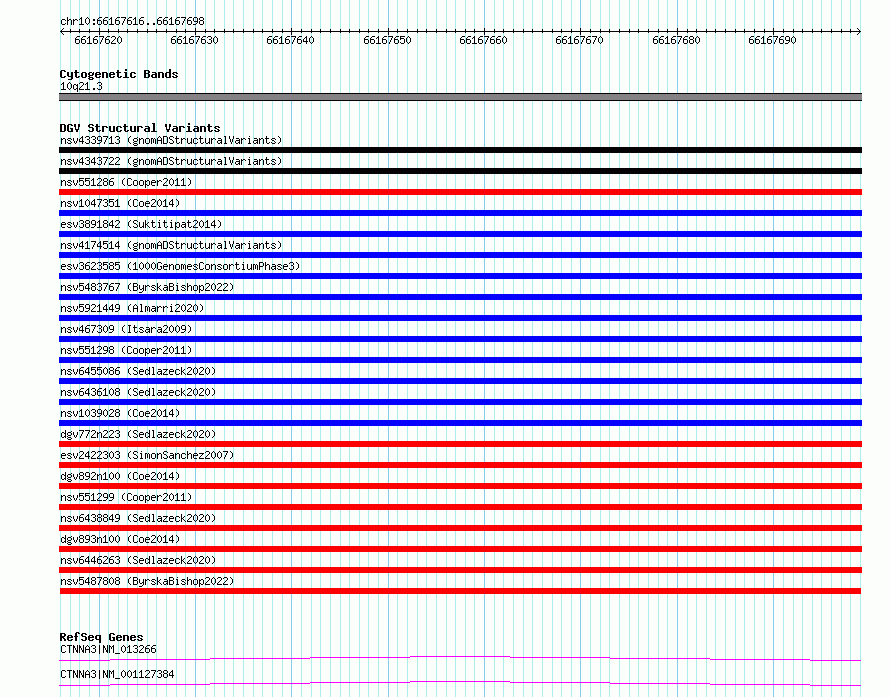Click the red bar under nsv5487808

point(460,591)
